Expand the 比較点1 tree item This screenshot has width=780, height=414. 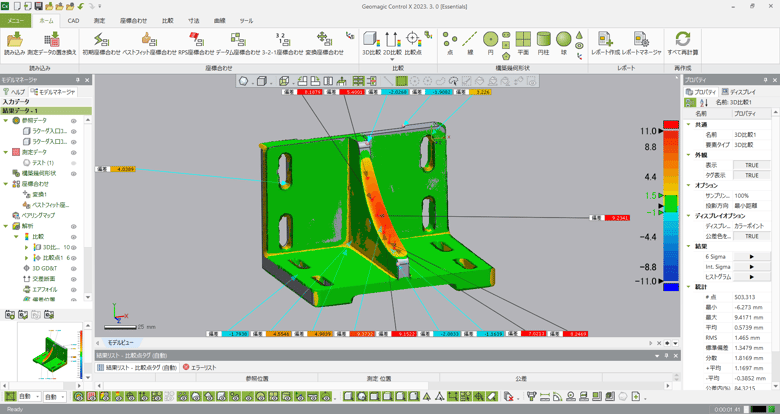(x=26, y=258)
